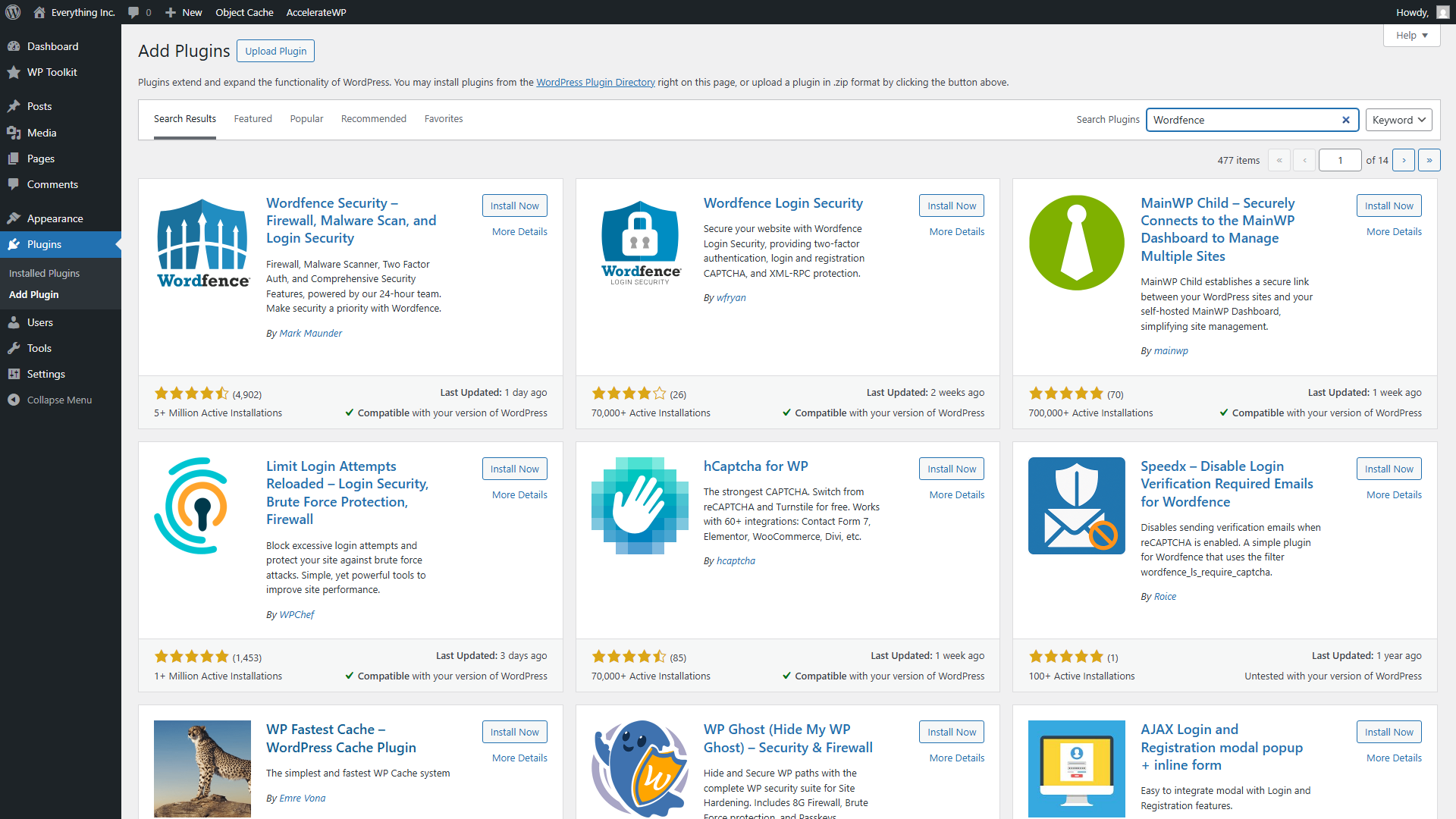This screenshot has width=1456, height=819.
Task: Open author link Mark Maunder
Action: pos(311,333)
